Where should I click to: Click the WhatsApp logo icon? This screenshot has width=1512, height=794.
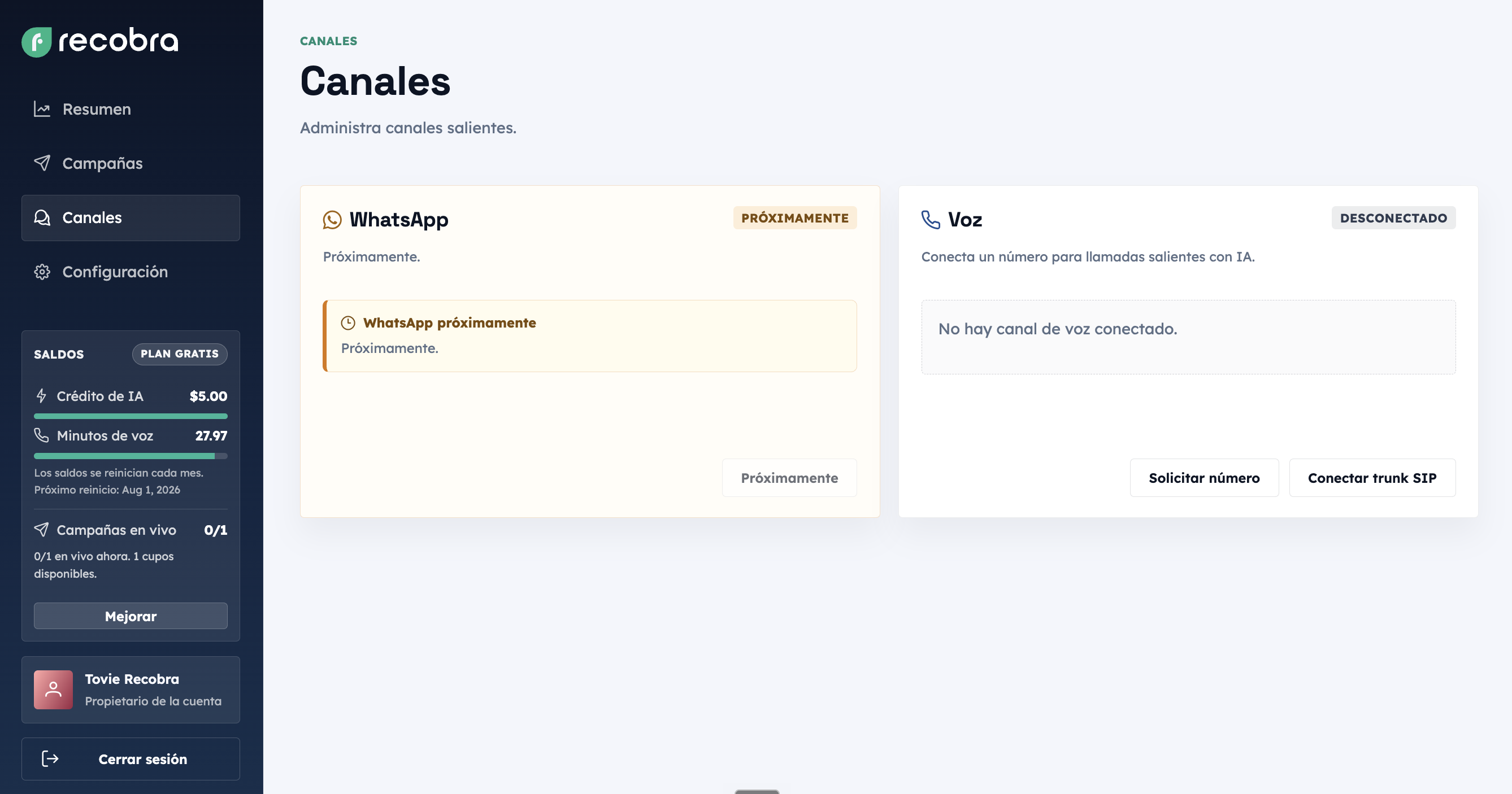coord(332,220)
